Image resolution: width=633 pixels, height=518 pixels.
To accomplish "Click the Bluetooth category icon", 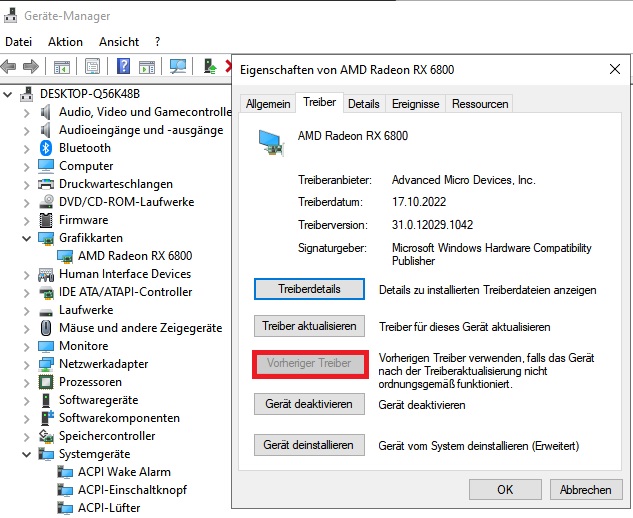I will coord(46,148).
